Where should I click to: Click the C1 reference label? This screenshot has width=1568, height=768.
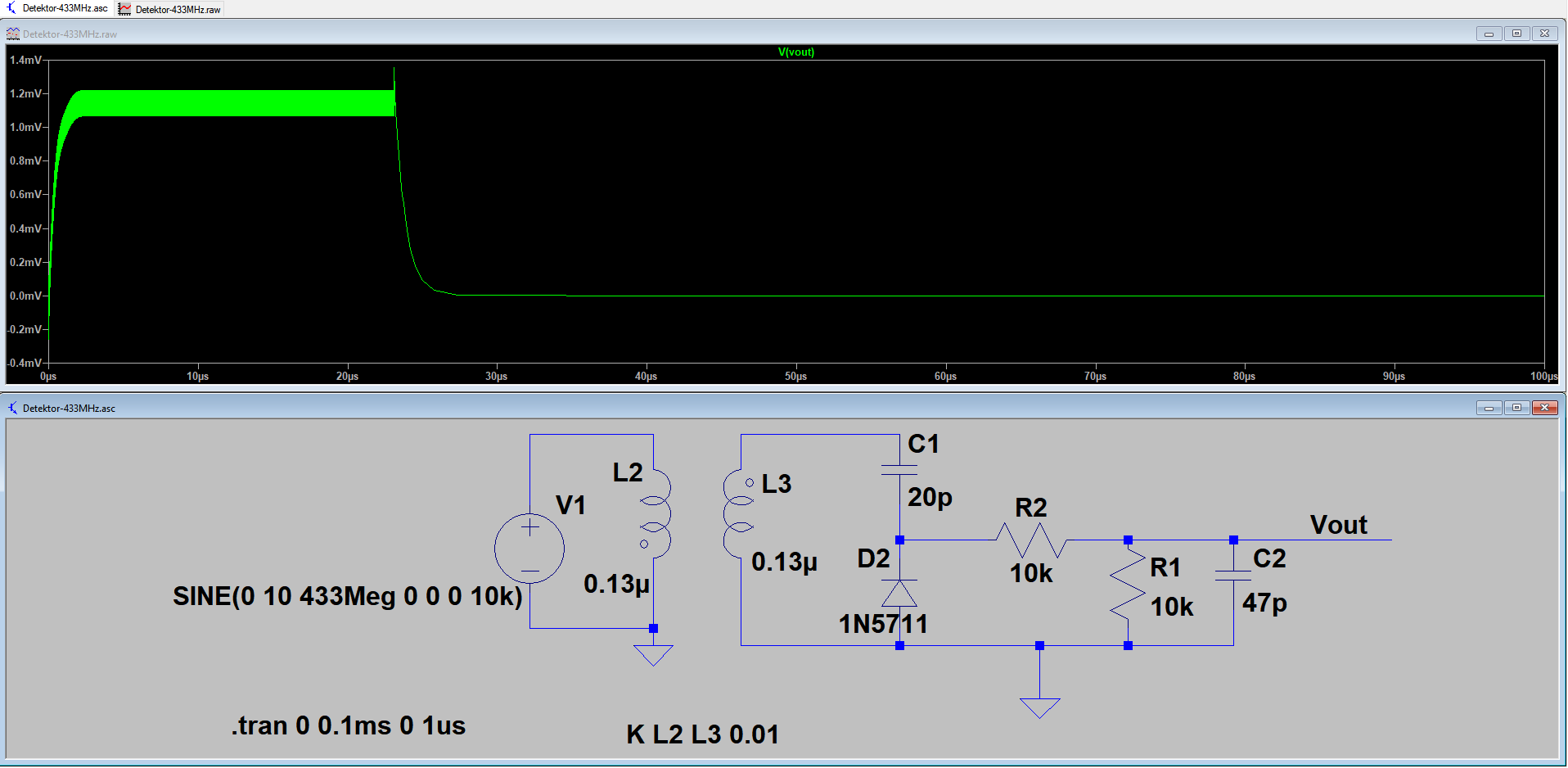(924, 444)
